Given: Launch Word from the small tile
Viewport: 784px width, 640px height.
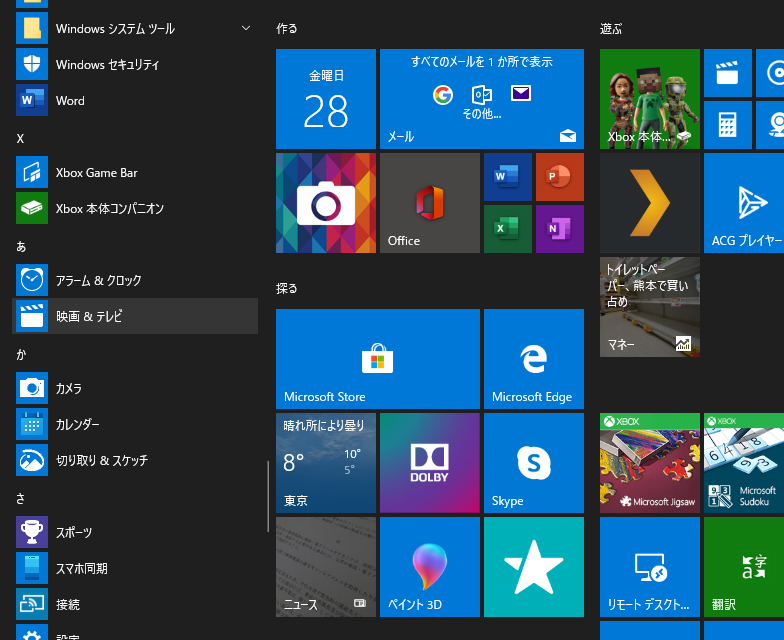Looking at the screenshot, I should (x=508, y=177).
